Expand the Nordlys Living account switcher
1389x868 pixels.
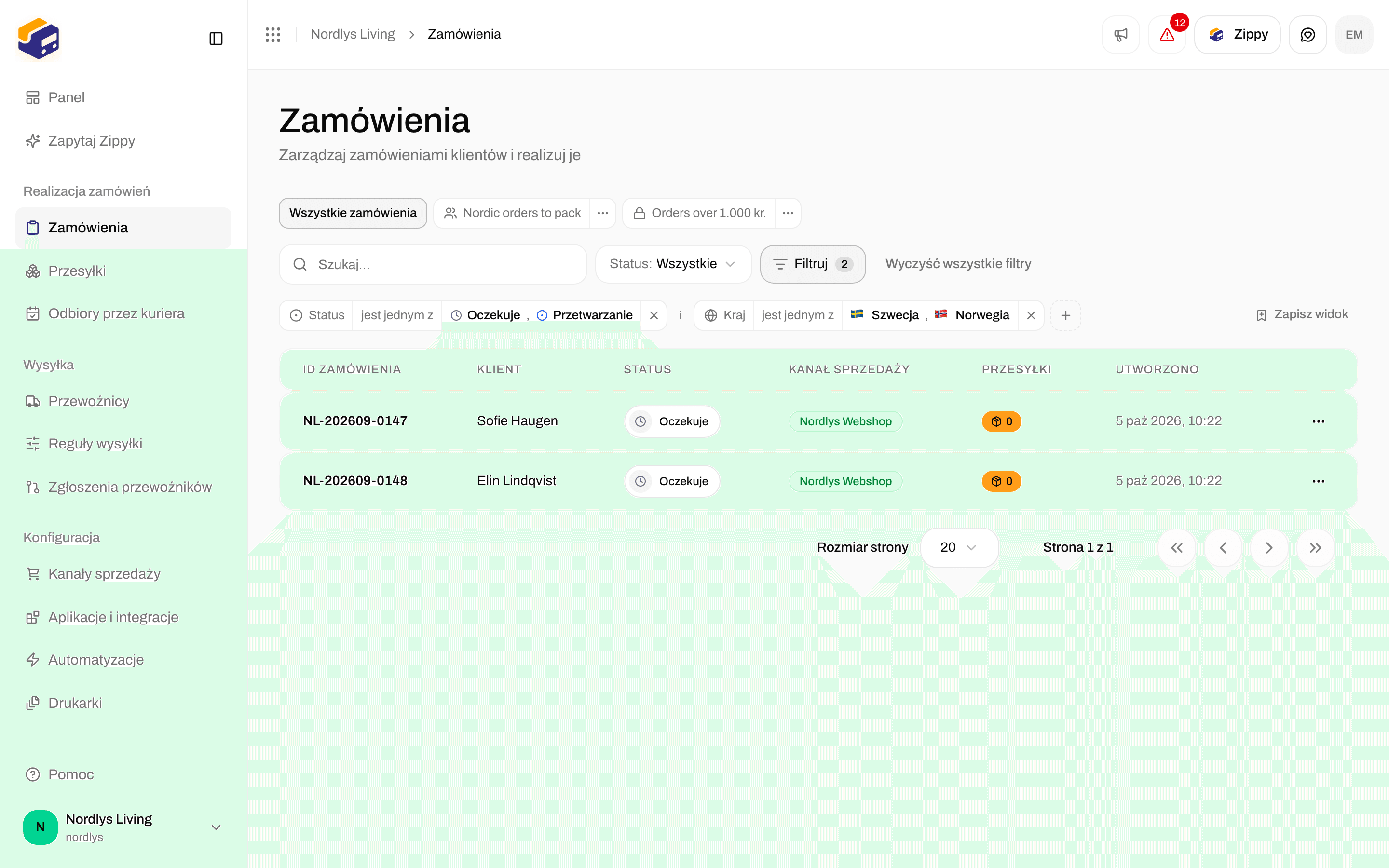[123, 827]
